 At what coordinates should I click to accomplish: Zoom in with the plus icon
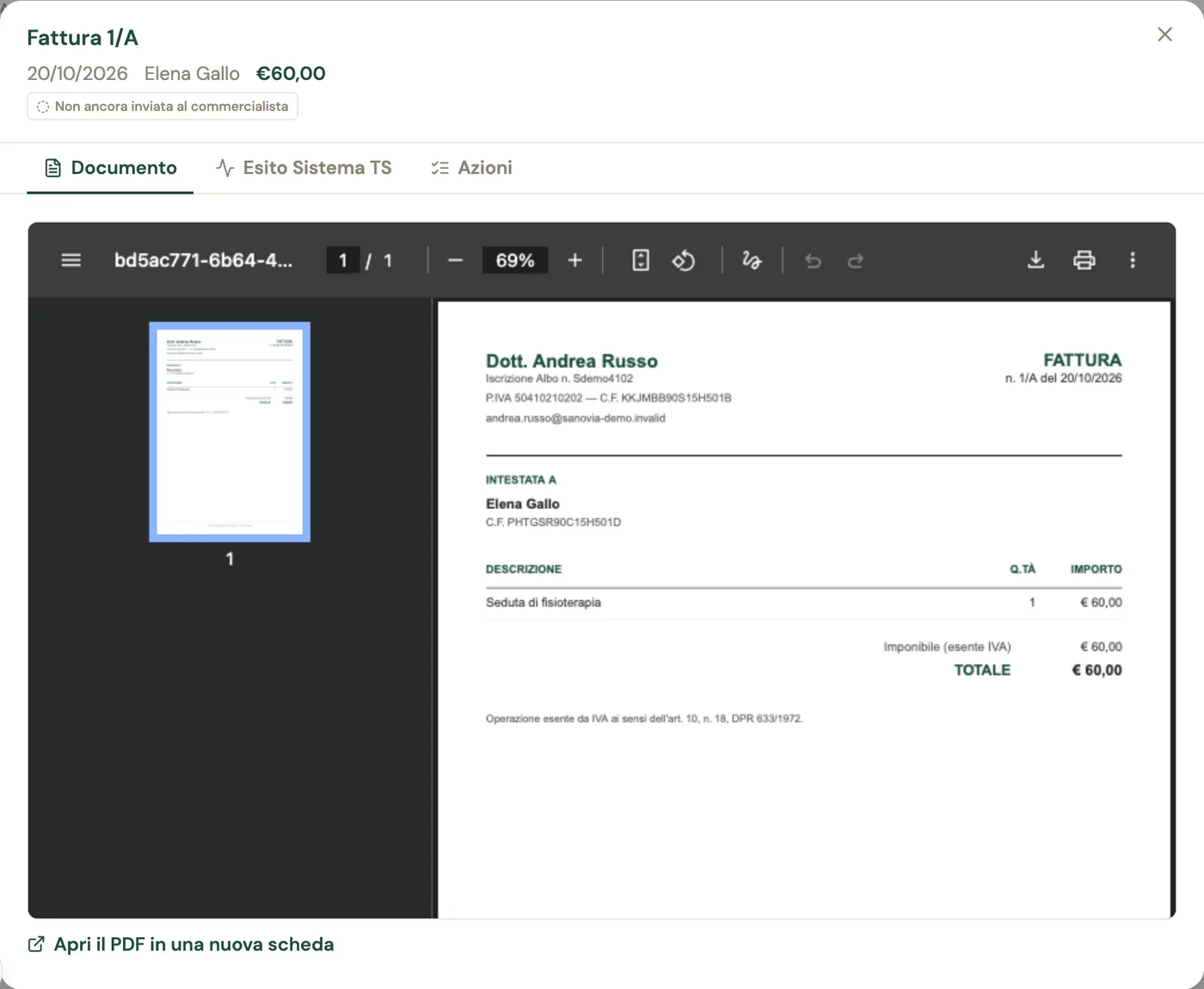(x=575, y=261)
